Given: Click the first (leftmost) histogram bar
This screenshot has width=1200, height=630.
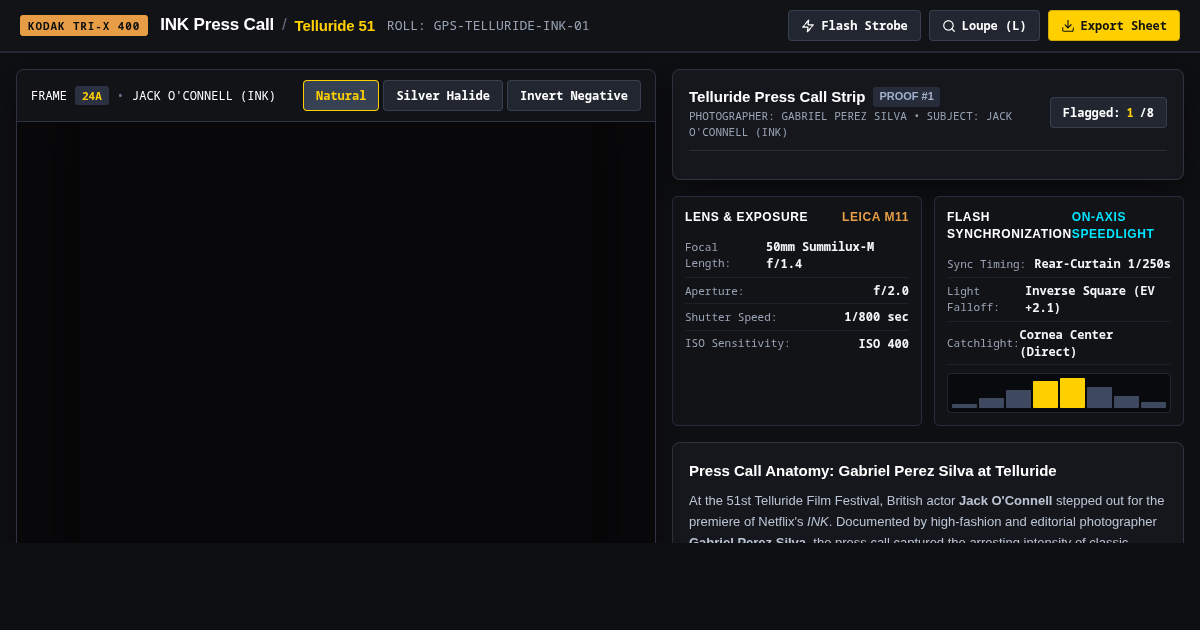Looking at the screenshot, I should tap(964, 406).
